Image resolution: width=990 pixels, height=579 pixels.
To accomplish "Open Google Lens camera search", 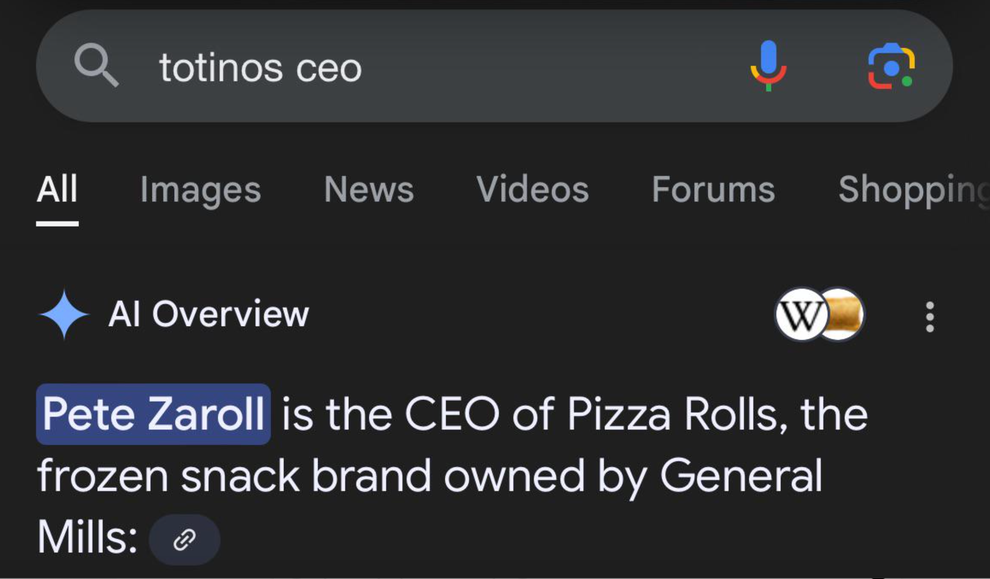I will click(890, 67).
